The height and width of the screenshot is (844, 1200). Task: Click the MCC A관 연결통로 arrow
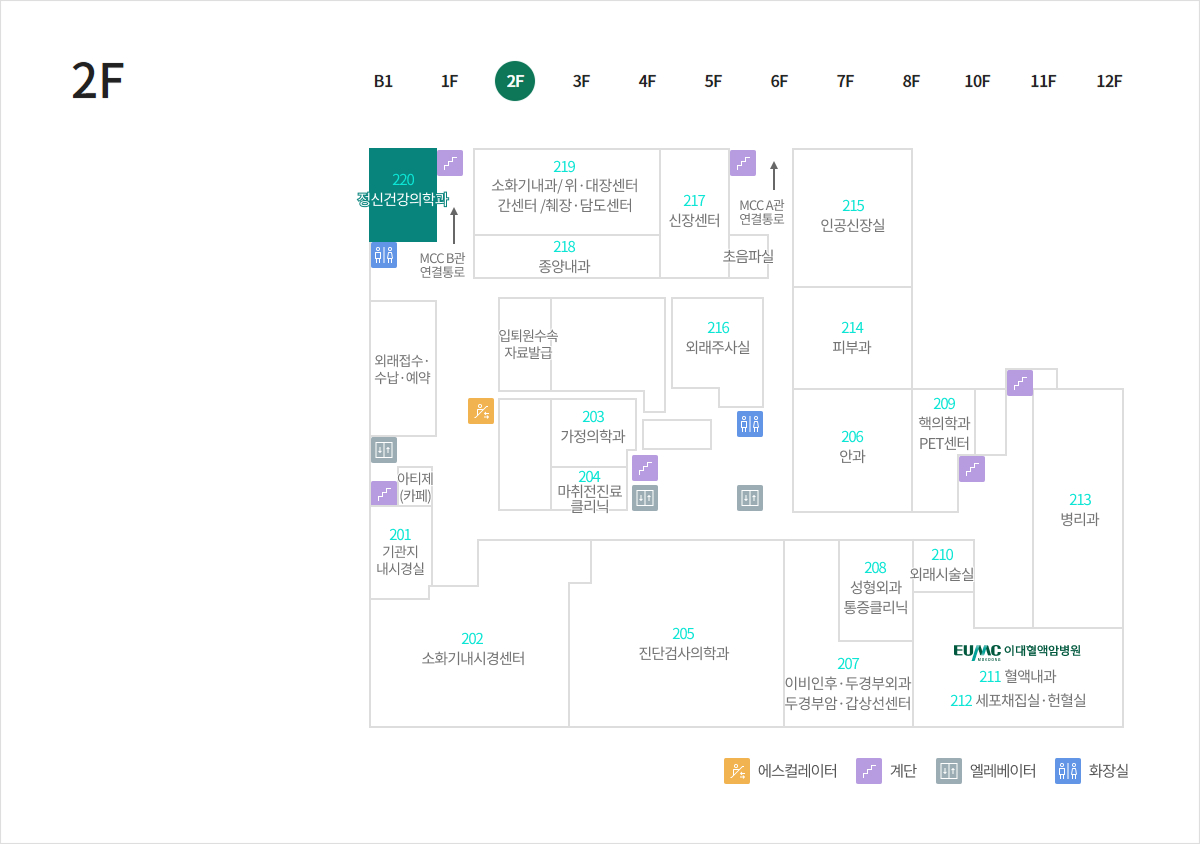[x=774, y=175]
